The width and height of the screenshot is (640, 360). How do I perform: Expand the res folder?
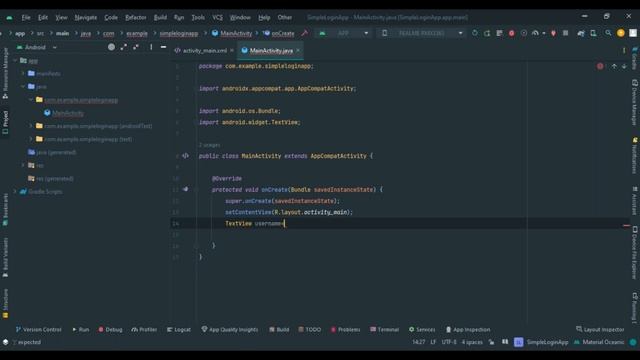click(x=23, y=165)
